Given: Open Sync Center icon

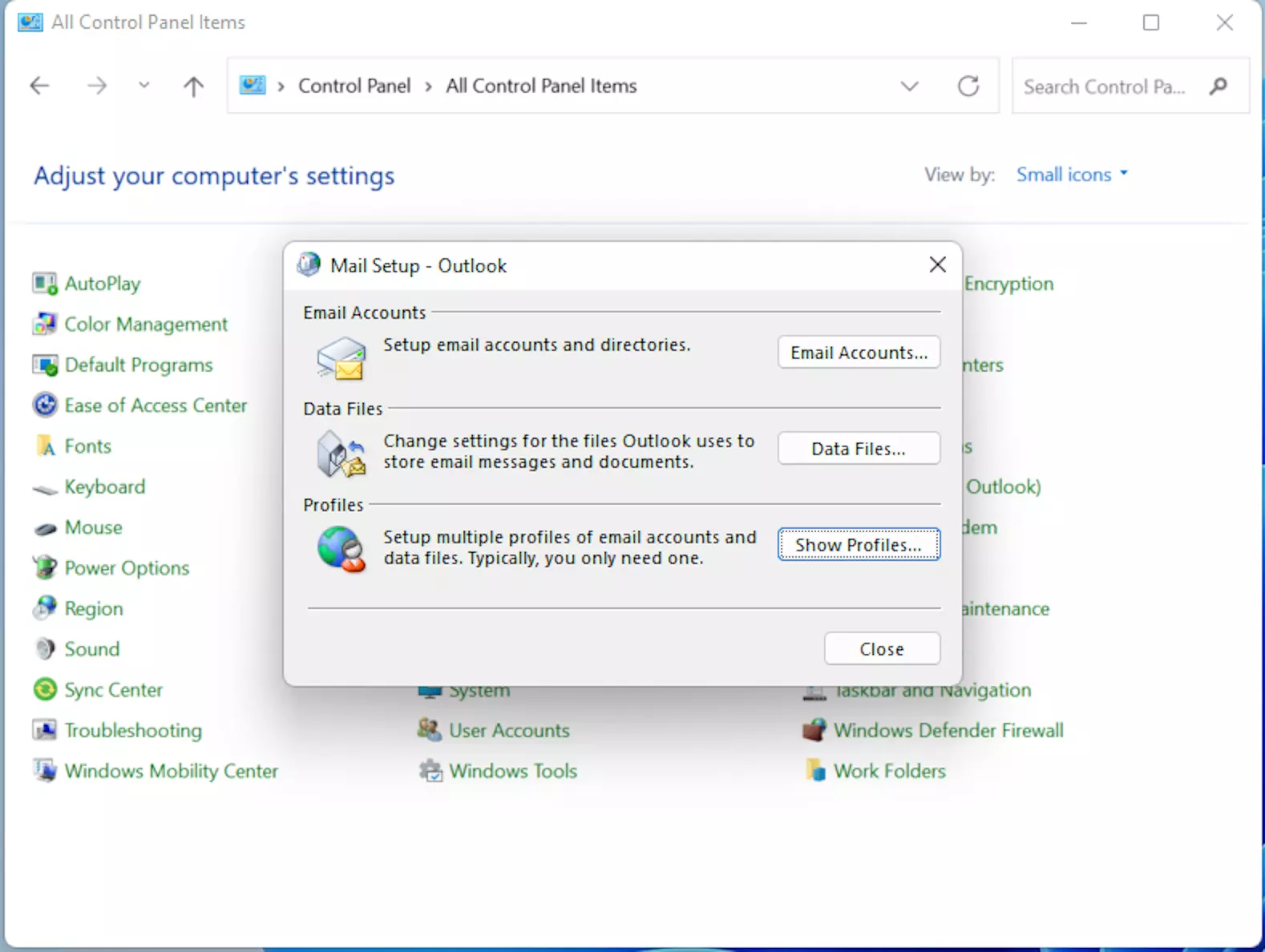Looking at the screenshot, I should pyautogui.click(x=45, y=689).
